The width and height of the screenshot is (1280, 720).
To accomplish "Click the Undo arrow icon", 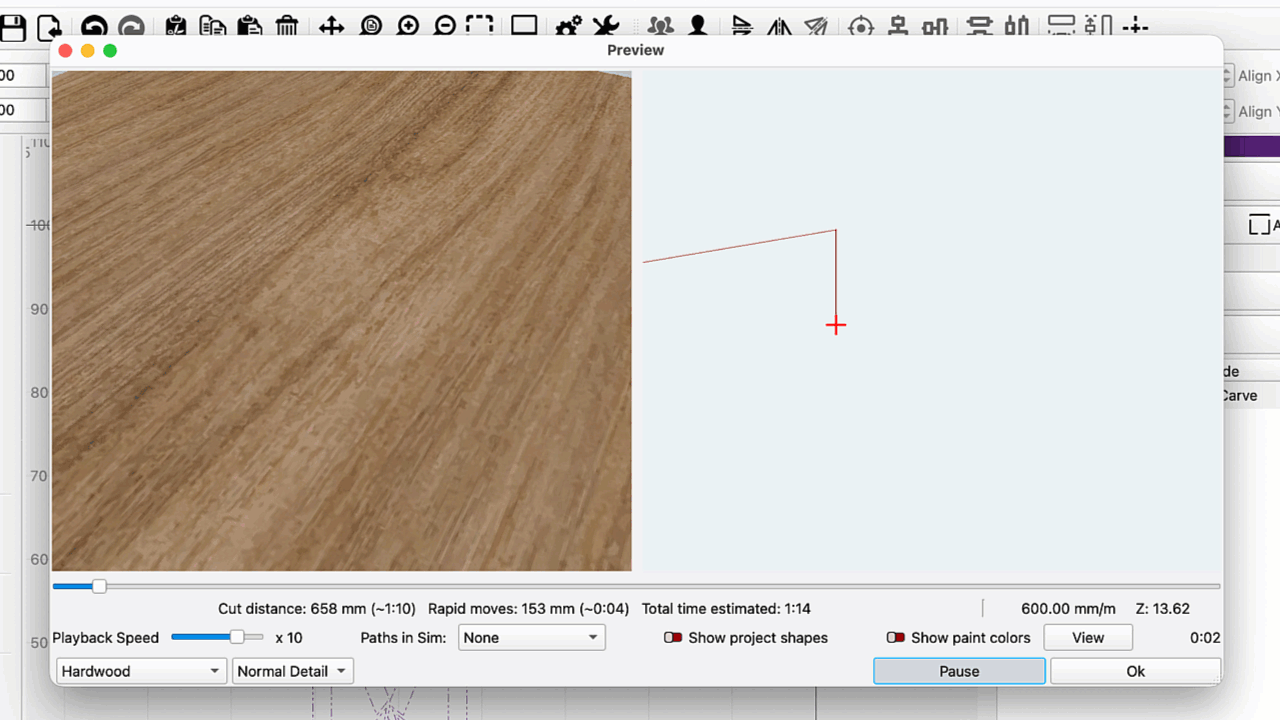I will click(94, 27).
